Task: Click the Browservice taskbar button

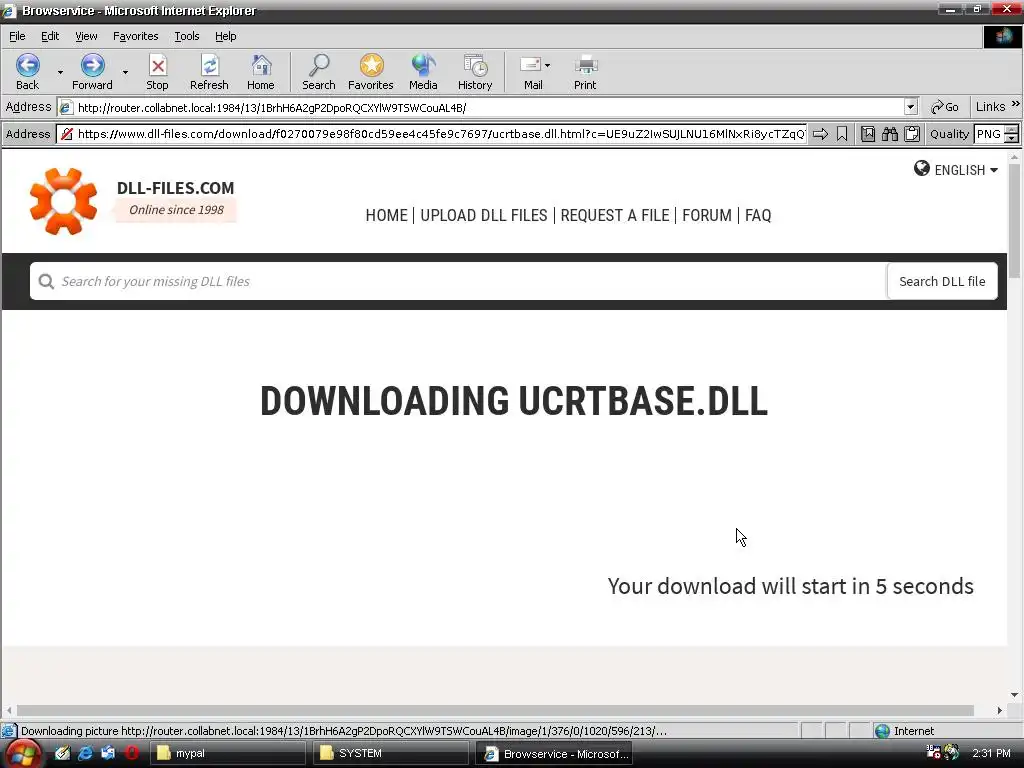Action: click(x=553, y=754)
